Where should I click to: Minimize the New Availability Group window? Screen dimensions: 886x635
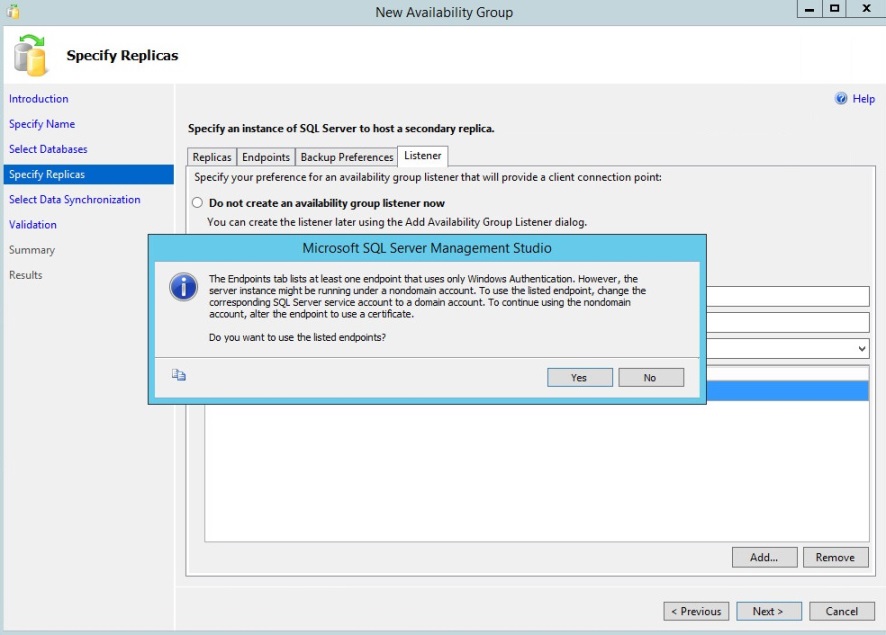coord(809,9)
